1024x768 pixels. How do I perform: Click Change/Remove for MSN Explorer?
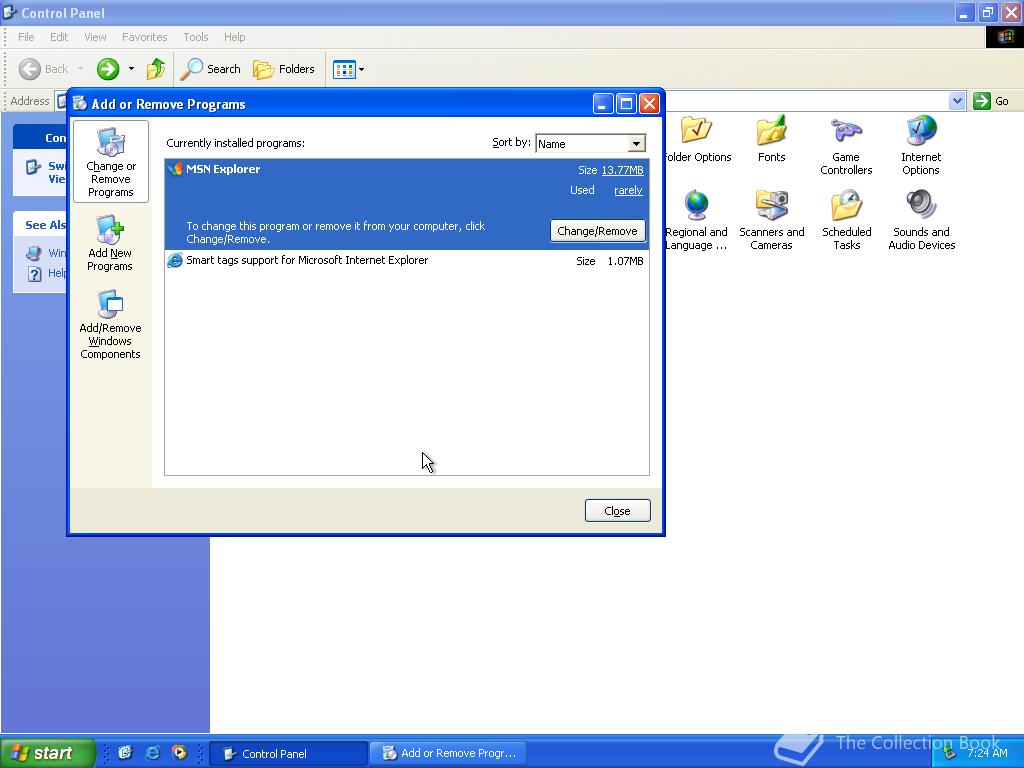(598, 231)
